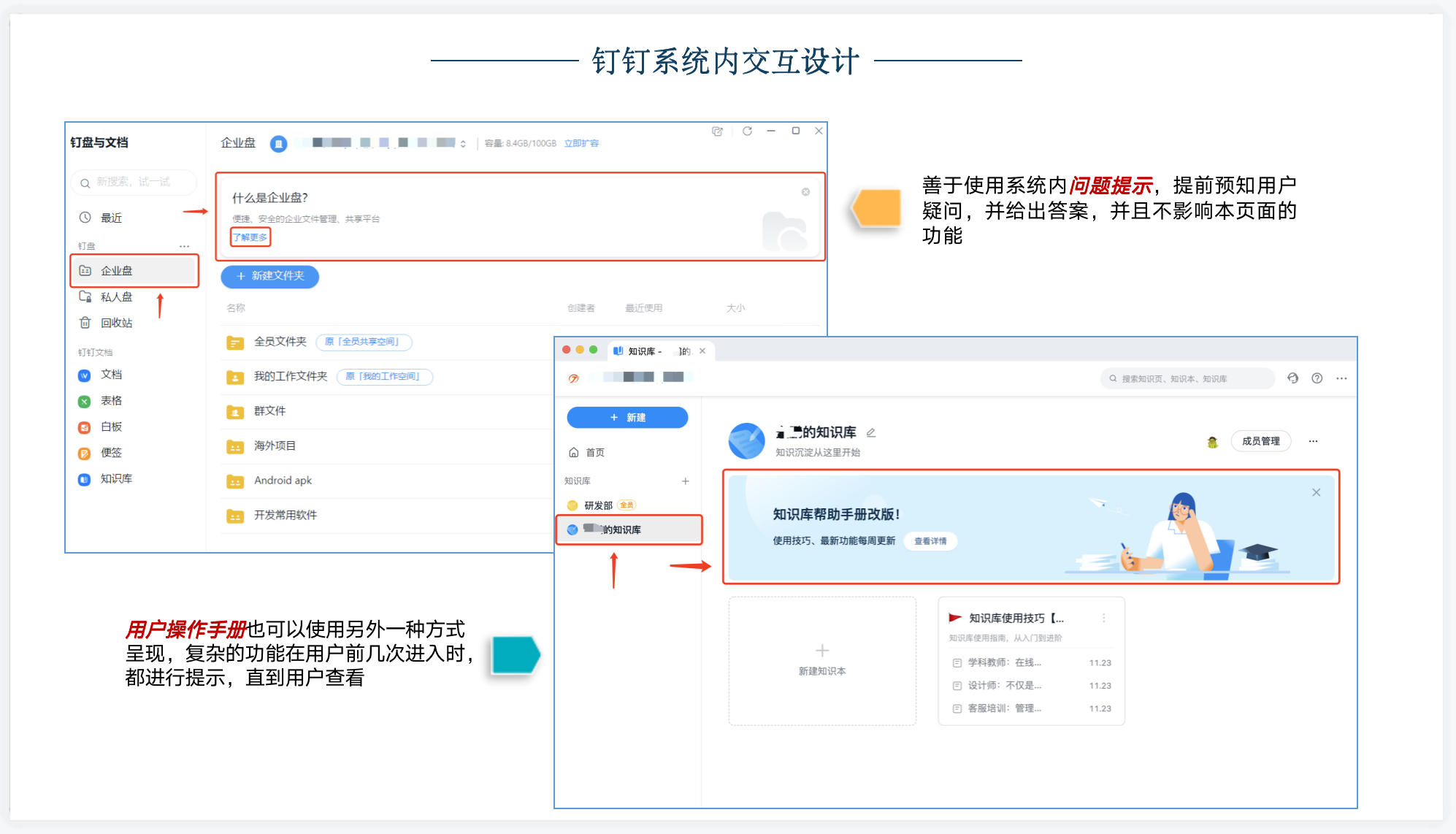Click the more dots beside 钉盘 section label

click(184, 246)
